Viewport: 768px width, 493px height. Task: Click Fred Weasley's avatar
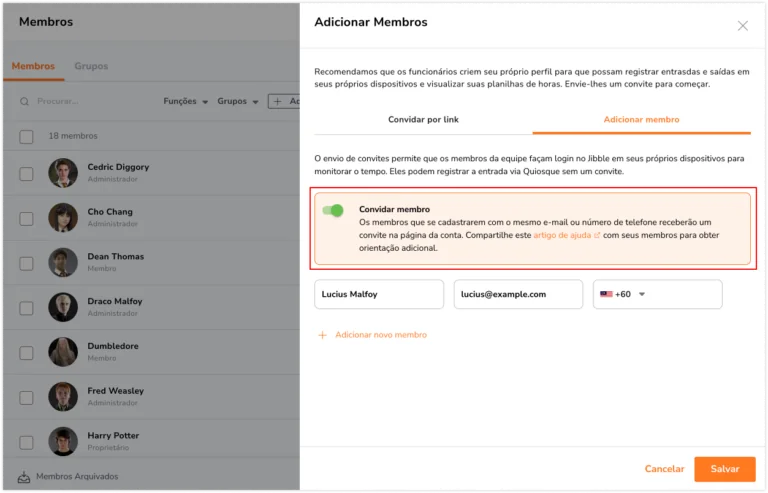click(x=63, y=397)
